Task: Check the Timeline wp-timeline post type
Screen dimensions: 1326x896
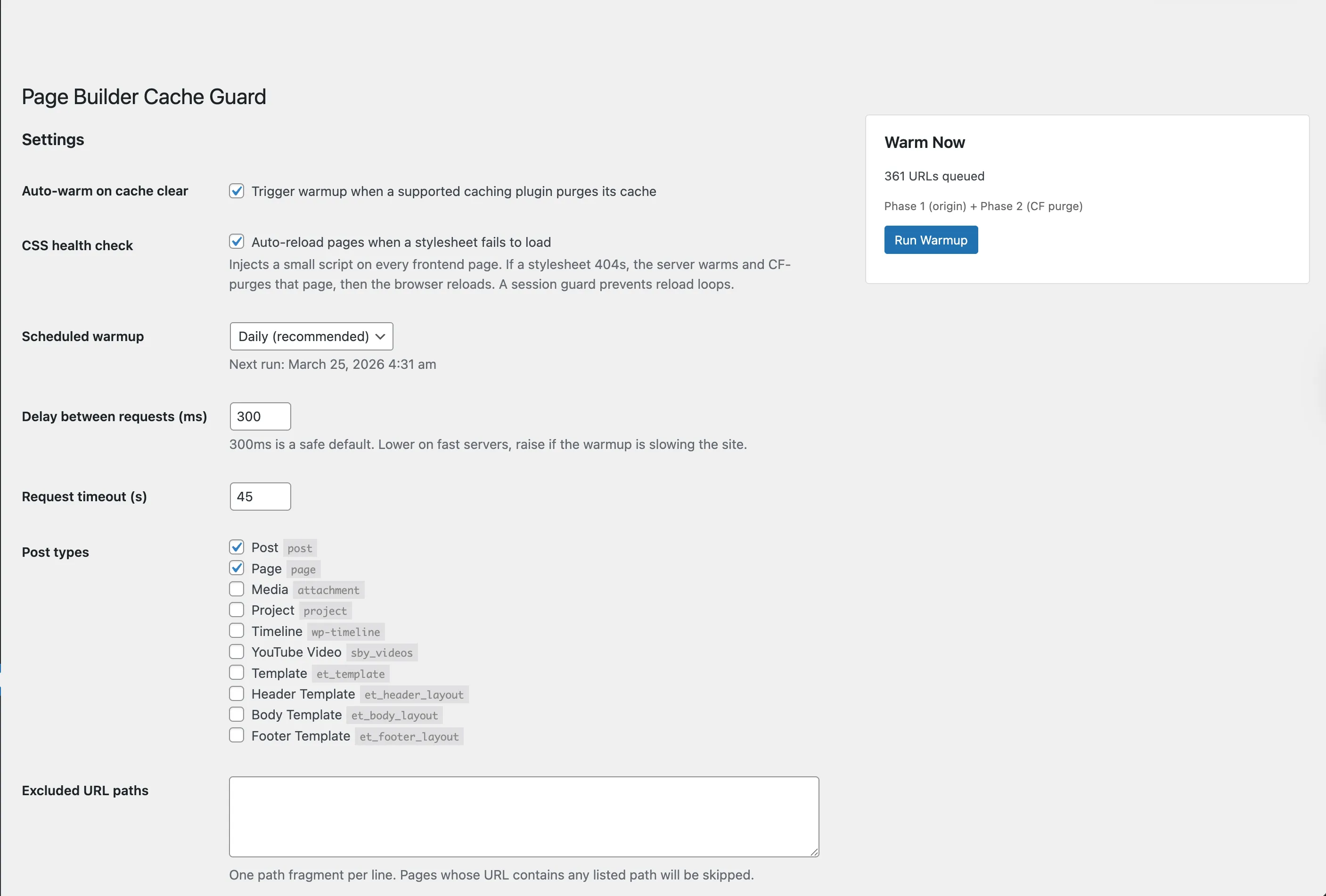Action: pos(236,631)
